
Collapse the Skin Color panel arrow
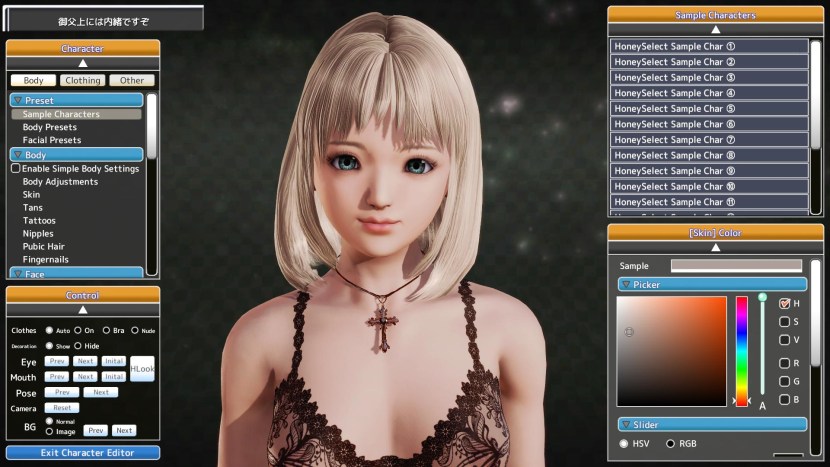(715, 246)
